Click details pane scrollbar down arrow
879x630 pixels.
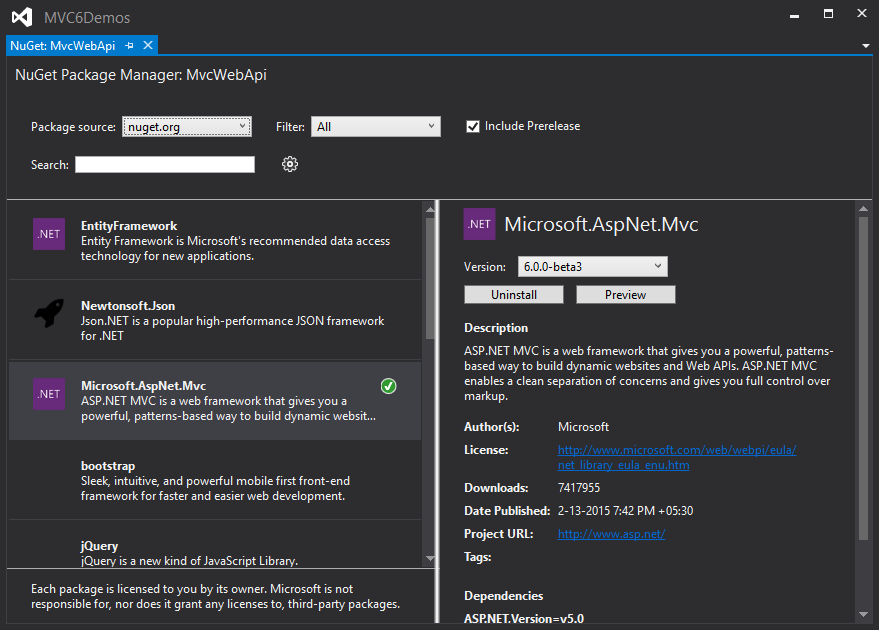[863, 614]
